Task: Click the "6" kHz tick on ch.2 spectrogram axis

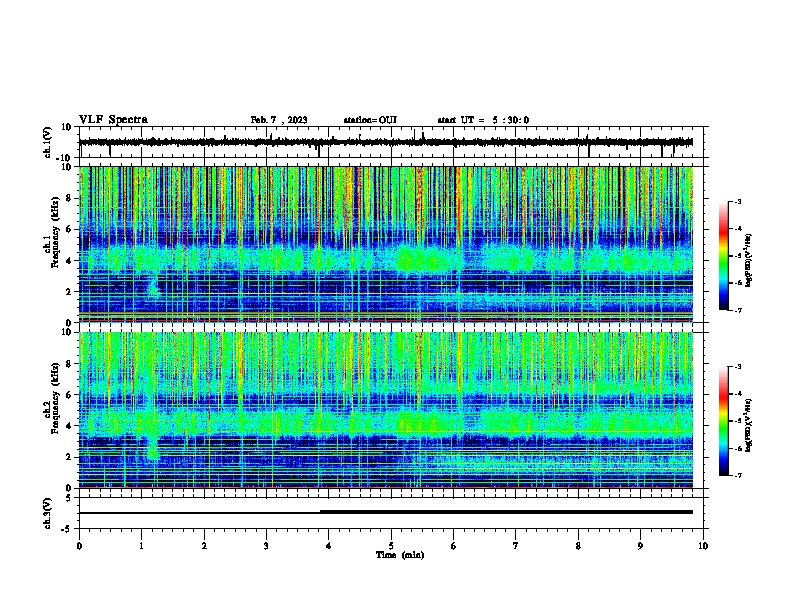Action: pos(69,394)
